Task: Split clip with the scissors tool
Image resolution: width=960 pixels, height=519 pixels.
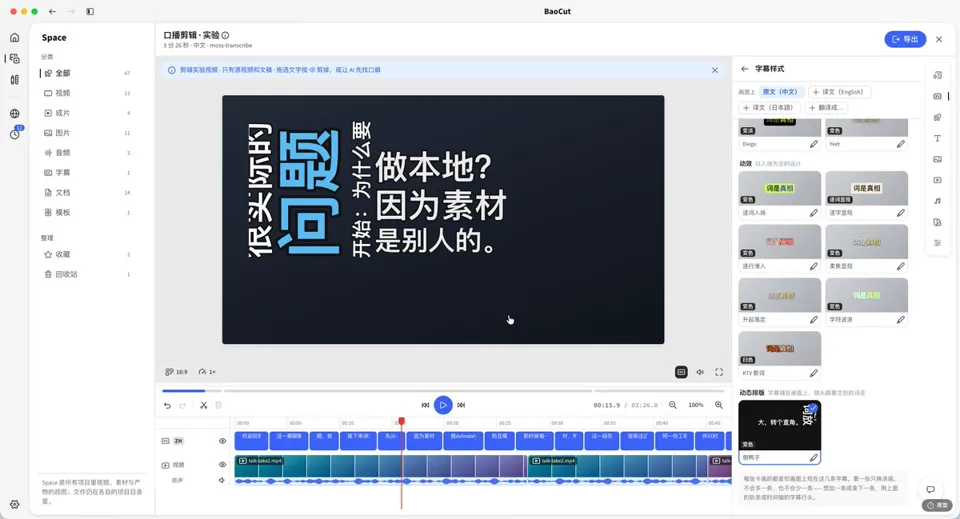Action: click(203, 405)
